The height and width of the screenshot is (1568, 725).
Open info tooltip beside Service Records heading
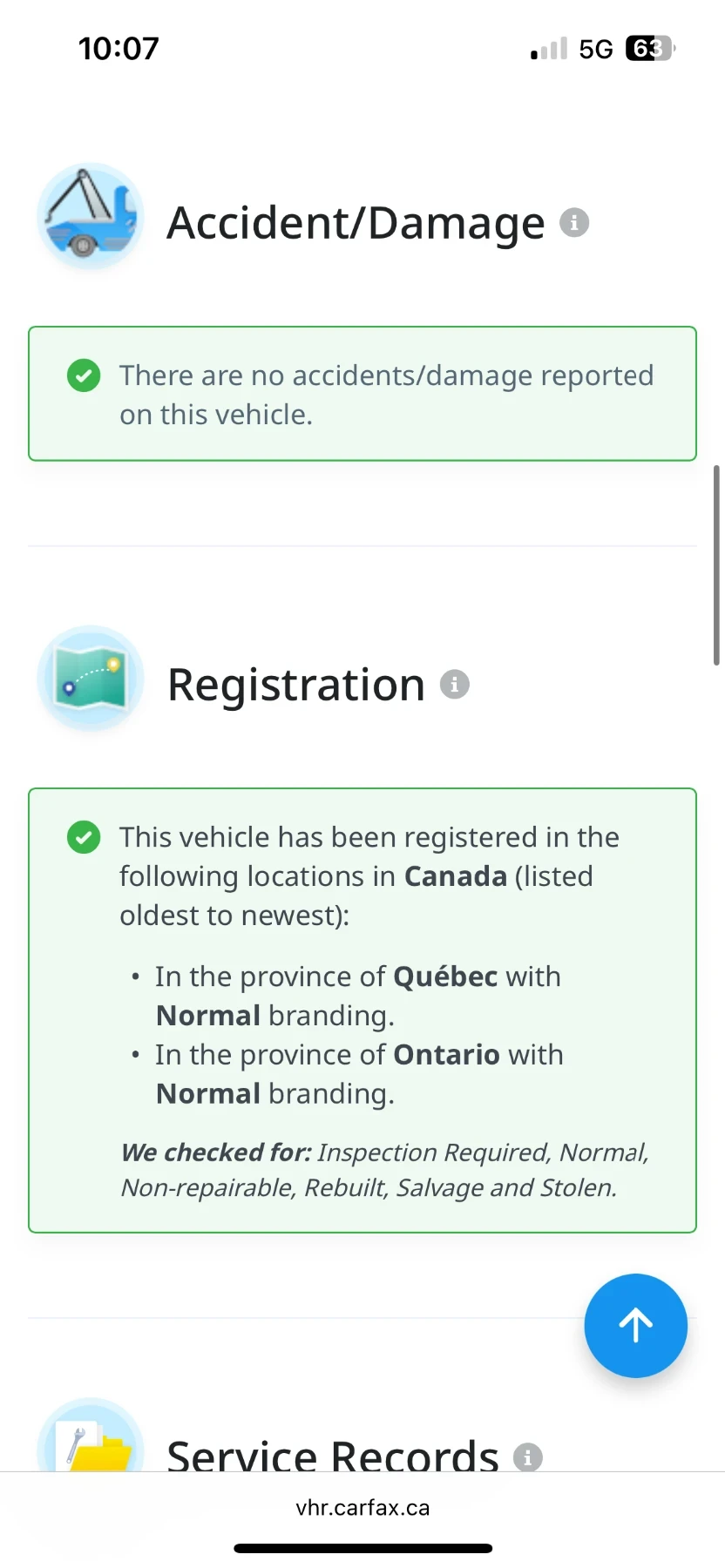point(528,1456)
